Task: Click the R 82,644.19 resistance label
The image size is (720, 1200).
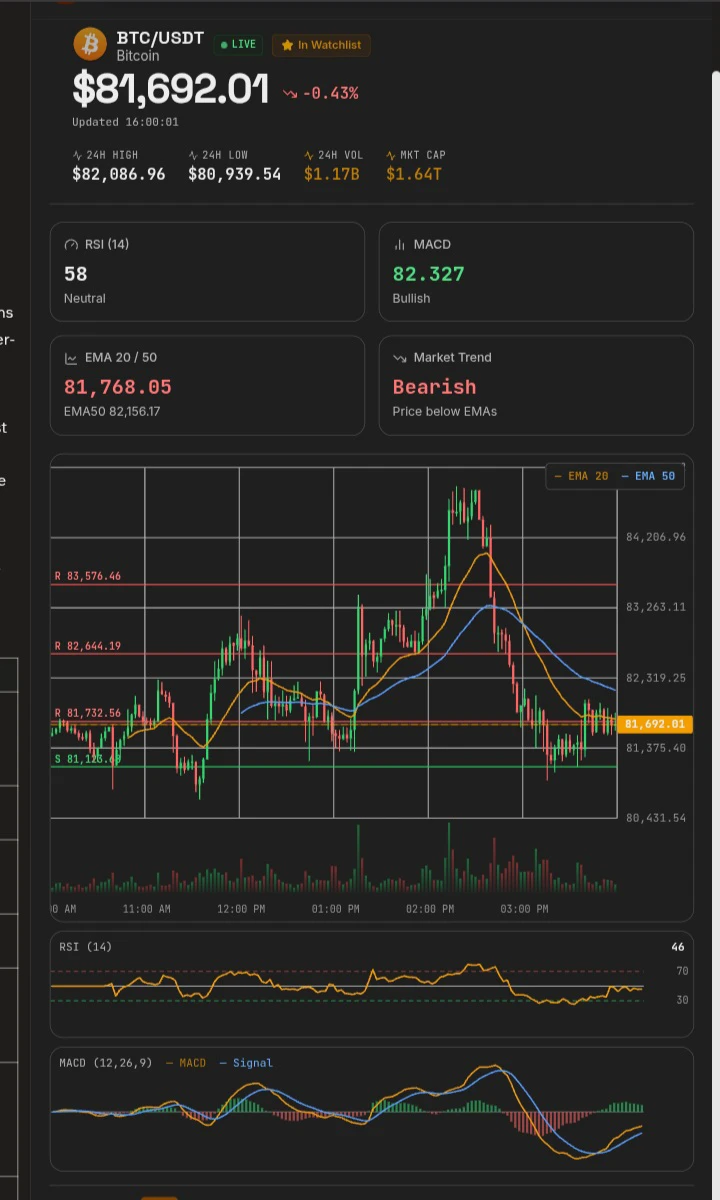Action: pos(88,646)
